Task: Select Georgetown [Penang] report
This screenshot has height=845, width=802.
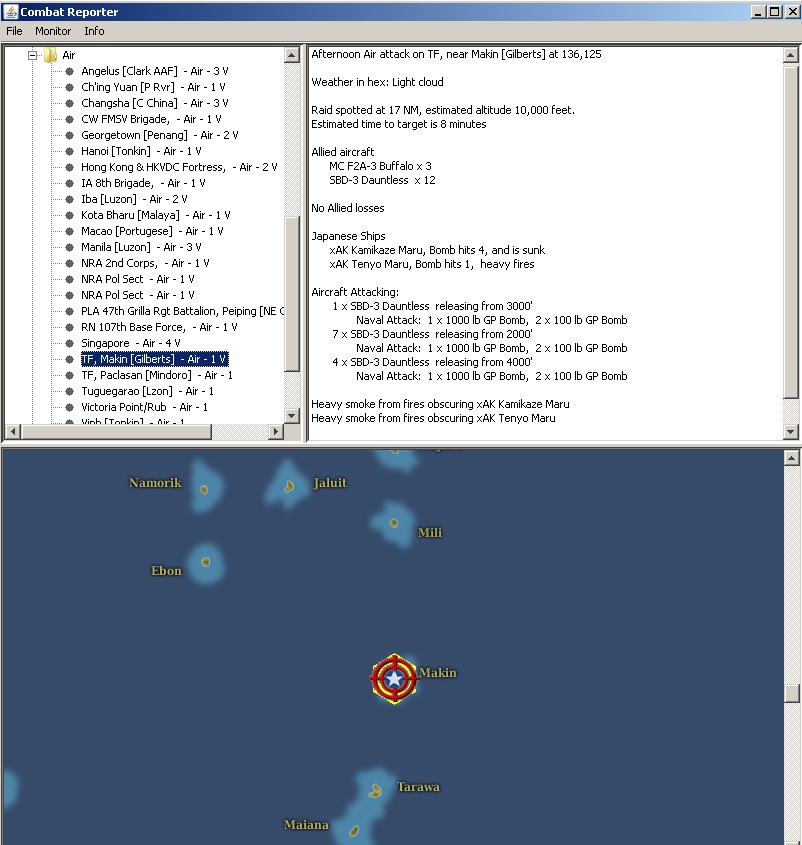Action: pyautogui.click(x=160, y=135)
